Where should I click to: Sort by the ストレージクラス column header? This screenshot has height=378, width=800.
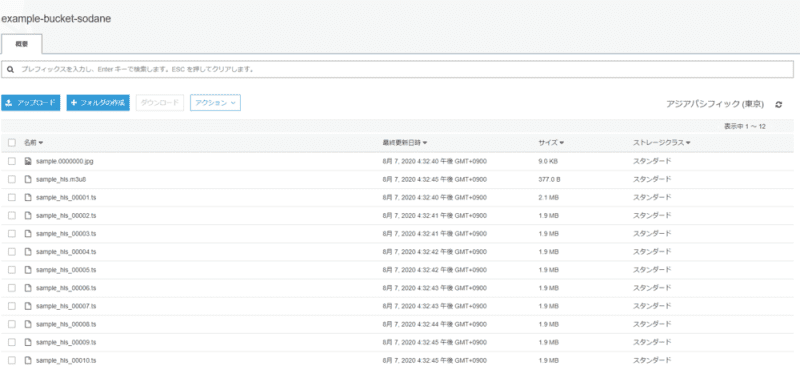[662, 143]
